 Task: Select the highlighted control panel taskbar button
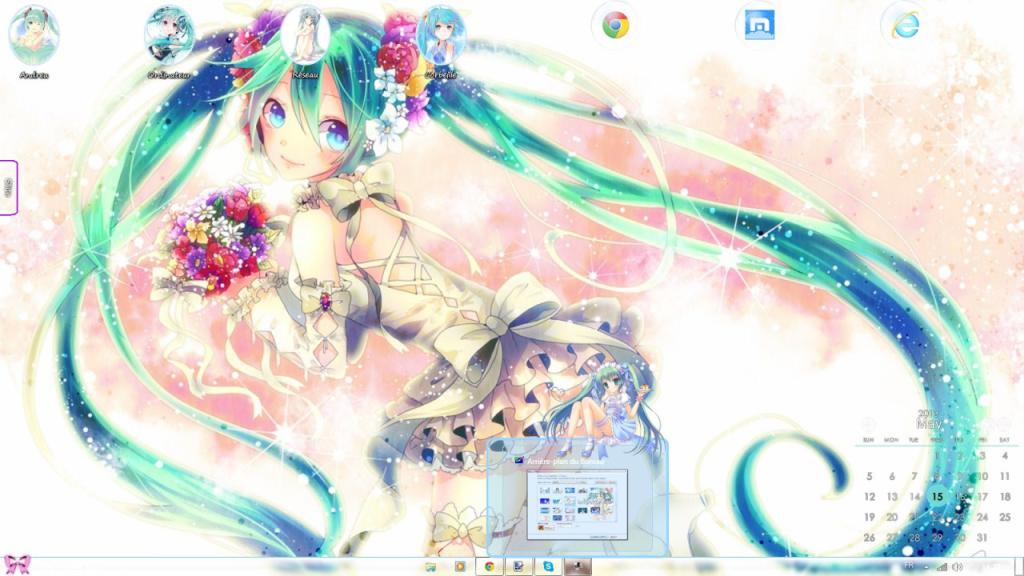(x=578, y=566)
